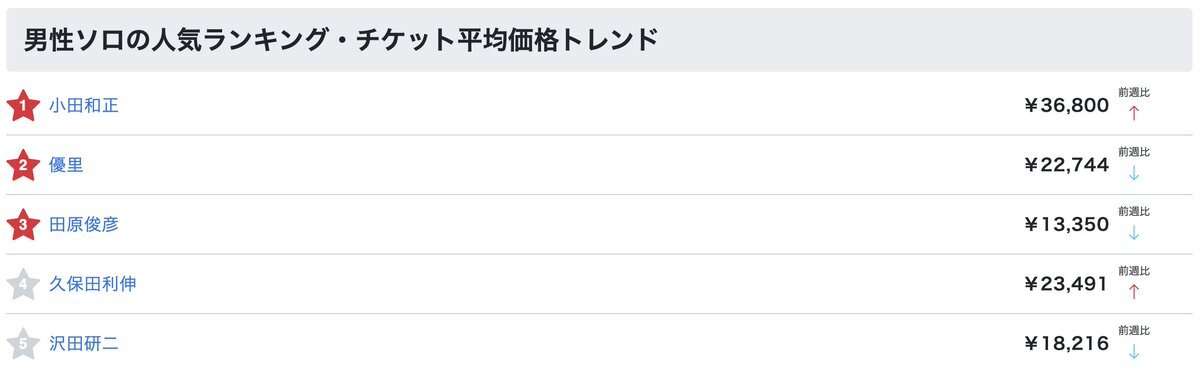The image size is (1200, 371).
Task: Click the gray rank 5 star badge
Action: (22, 343)
